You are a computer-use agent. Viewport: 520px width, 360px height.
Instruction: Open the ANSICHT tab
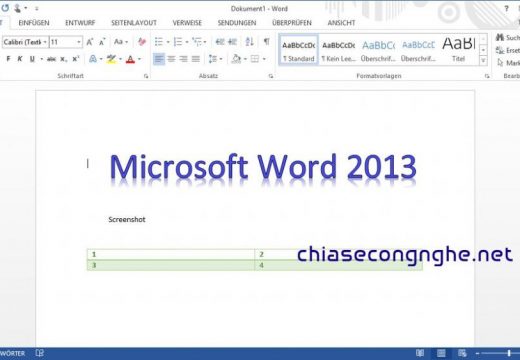click(341, 23)
